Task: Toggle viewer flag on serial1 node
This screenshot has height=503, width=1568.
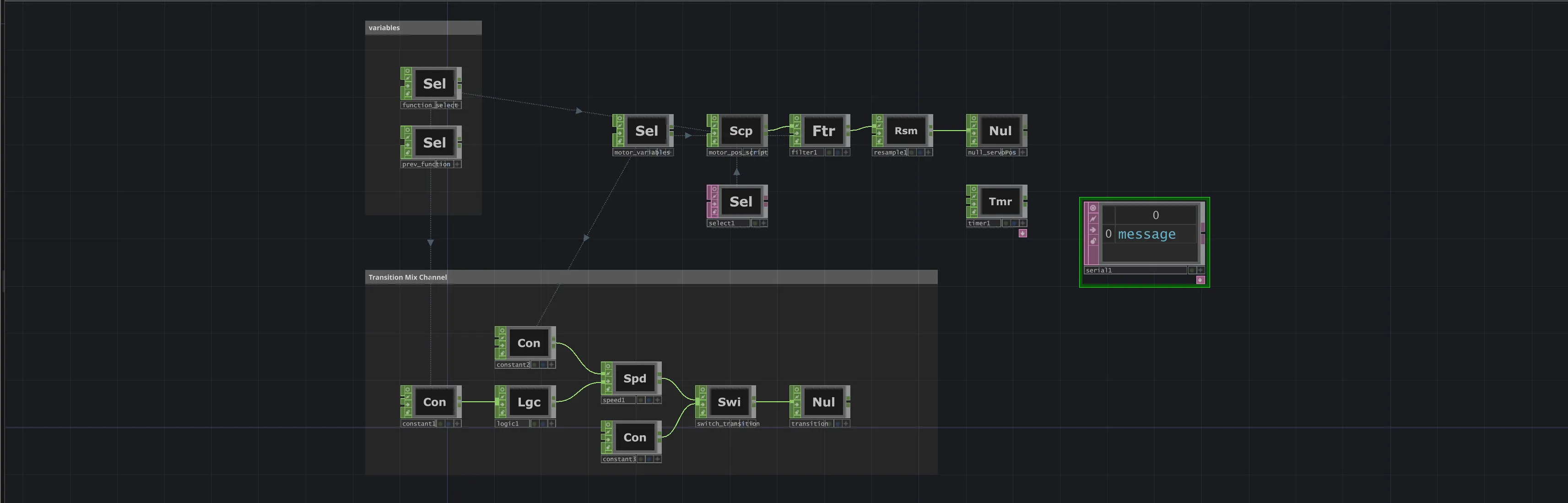Action: (x=1092, y=208)
